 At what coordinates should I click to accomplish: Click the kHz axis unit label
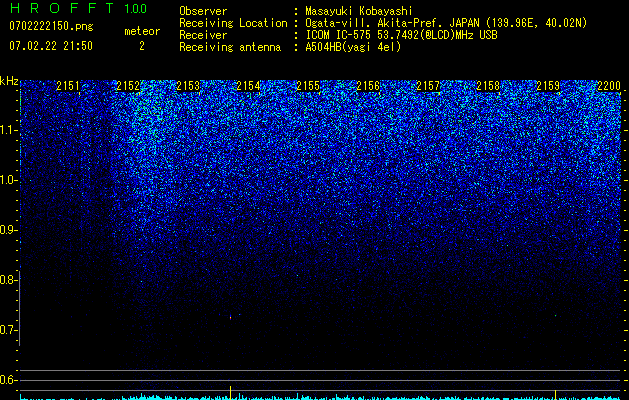(x=9, y=81)
